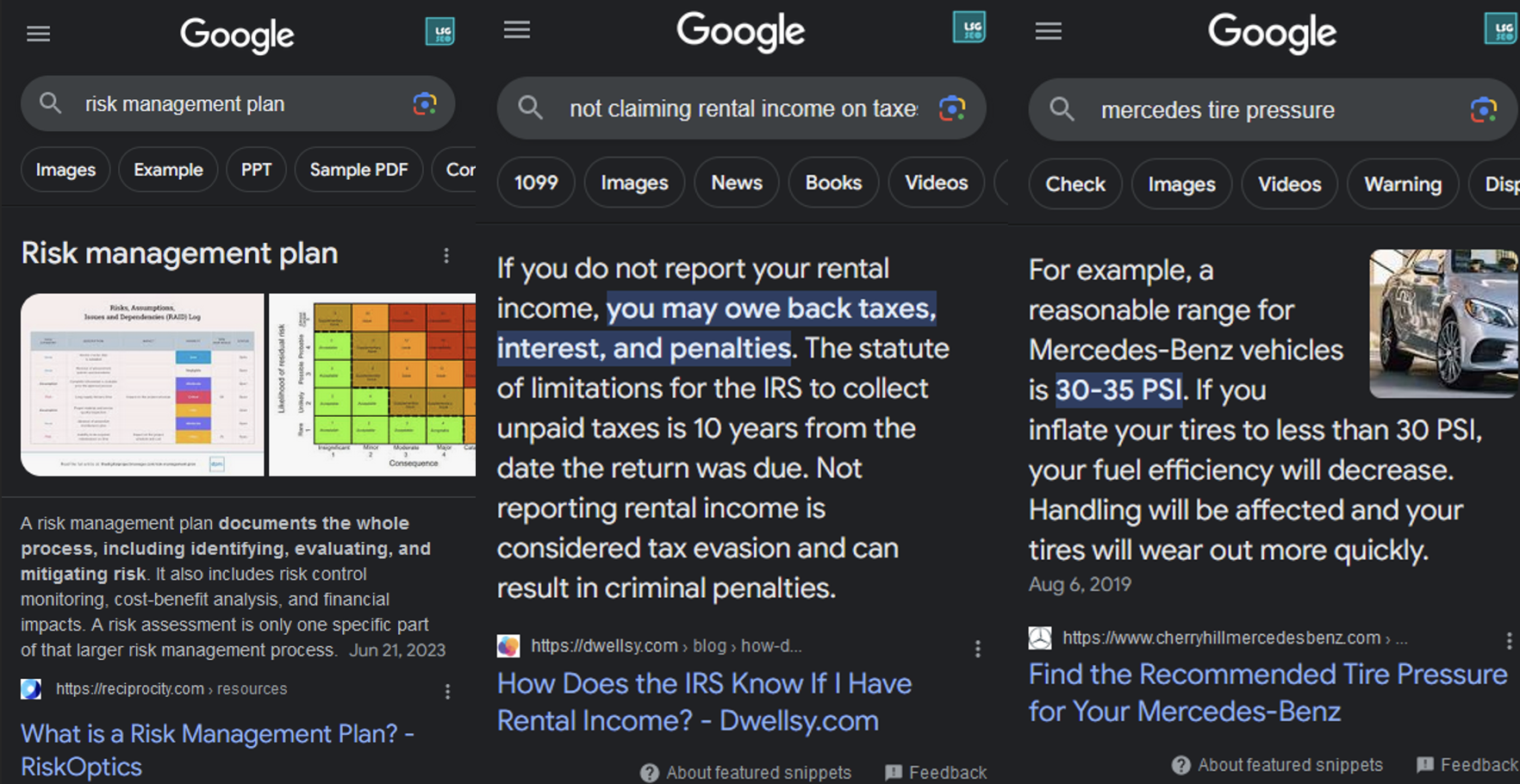
Task: Click magnifier icon in rental income search box
Action: (x=531, y=109)
